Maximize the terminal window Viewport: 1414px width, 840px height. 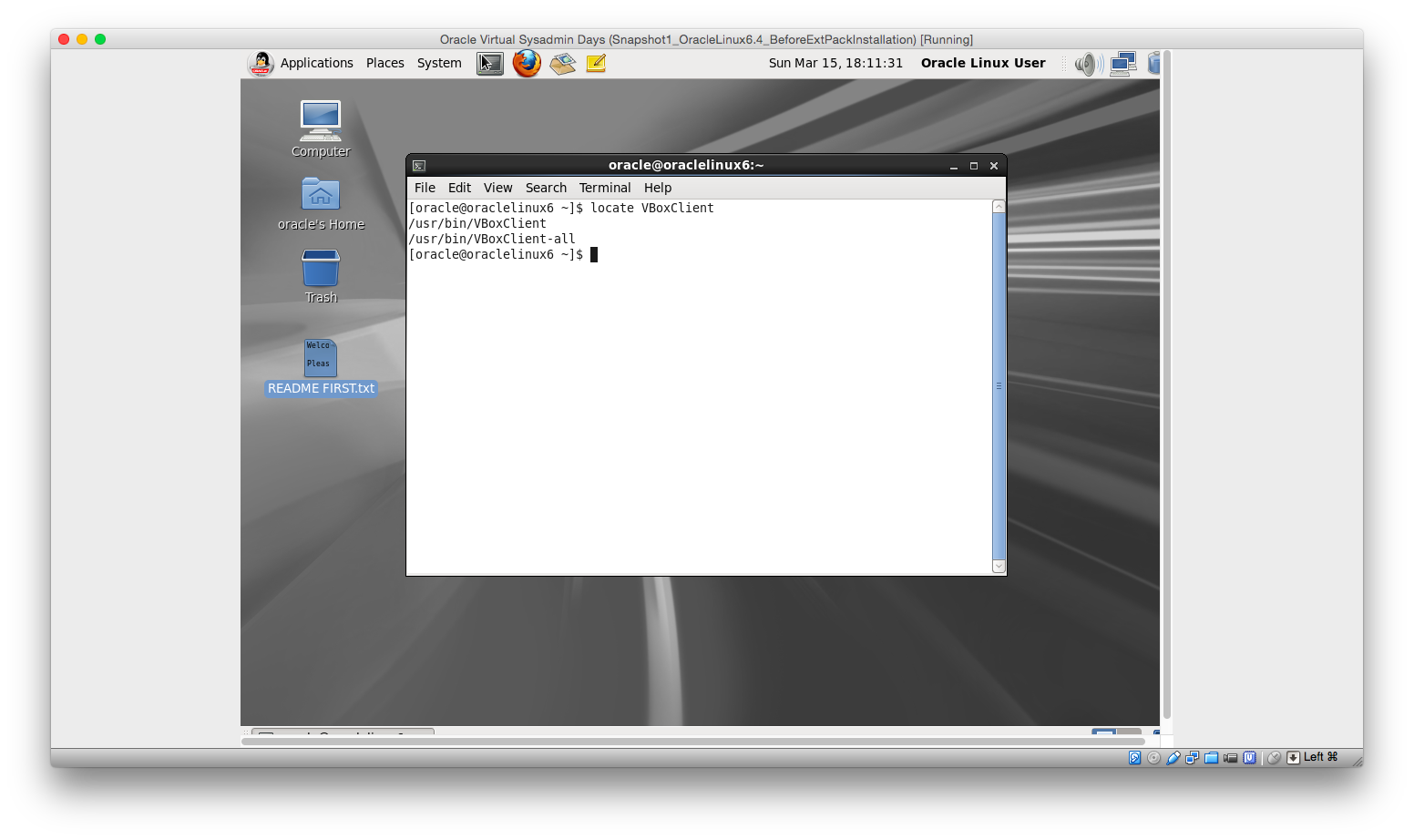[x=974, y=166]
